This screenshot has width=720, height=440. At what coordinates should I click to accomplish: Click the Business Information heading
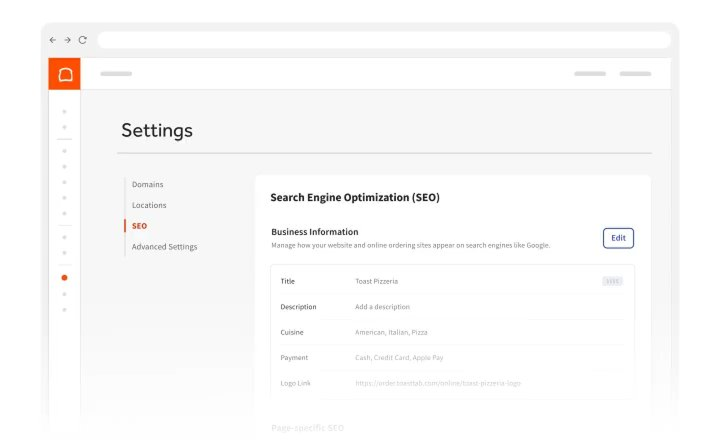(x=315, y=231)
